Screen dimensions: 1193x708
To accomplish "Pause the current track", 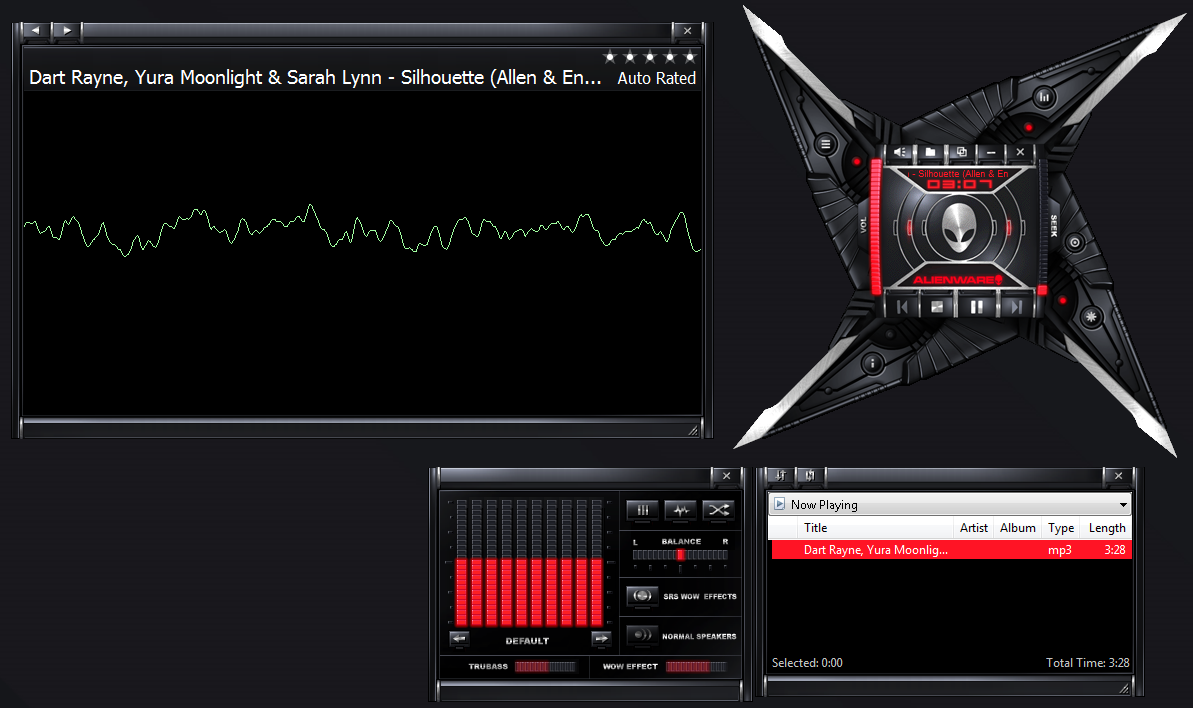I will point(977,305).
